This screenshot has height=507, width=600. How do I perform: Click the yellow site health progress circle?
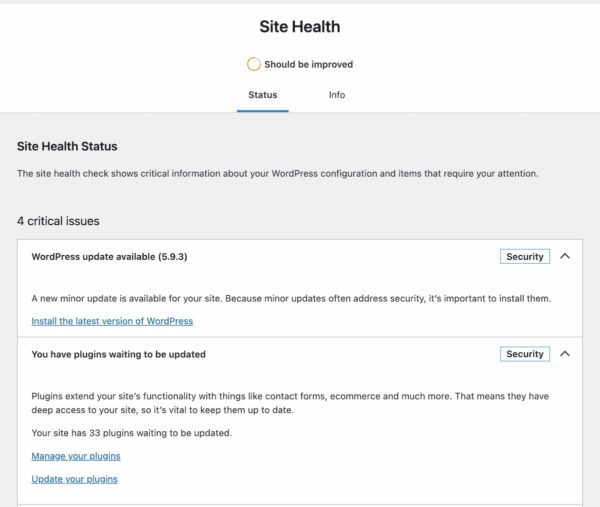pyautogui.click(x=253, y=64)
